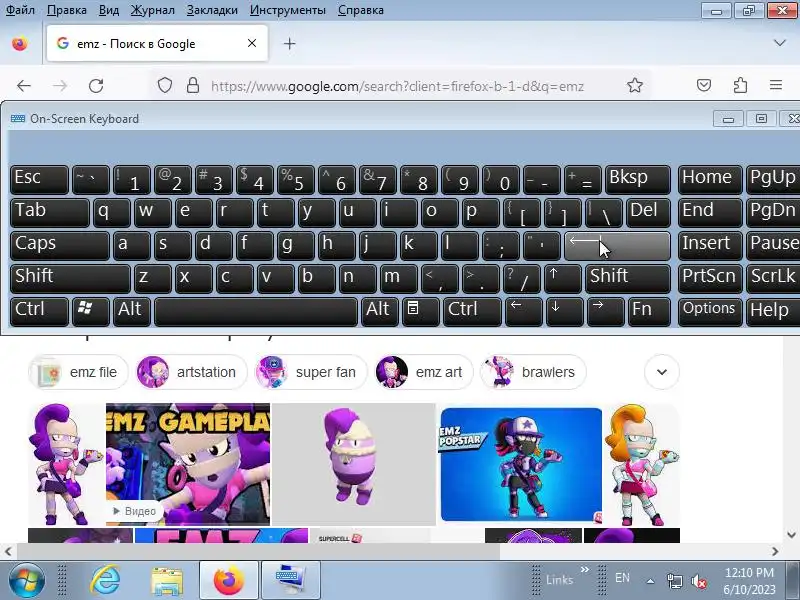Open Windows Explorer folder on taskbar
The image size is (800, 600).
(x=167, y=581)
